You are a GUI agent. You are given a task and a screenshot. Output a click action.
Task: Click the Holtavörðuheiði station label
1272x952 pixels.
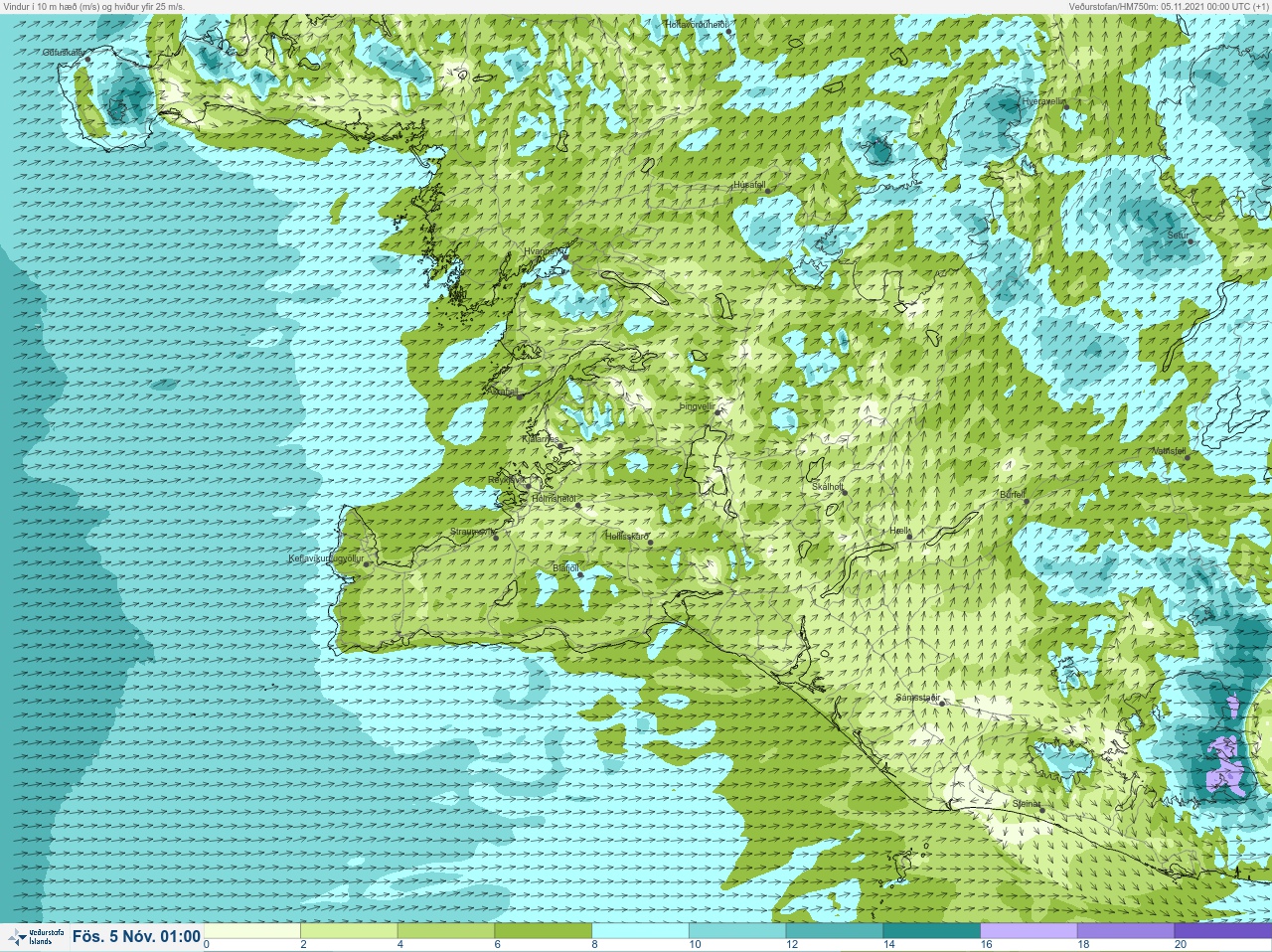[697, 23]
